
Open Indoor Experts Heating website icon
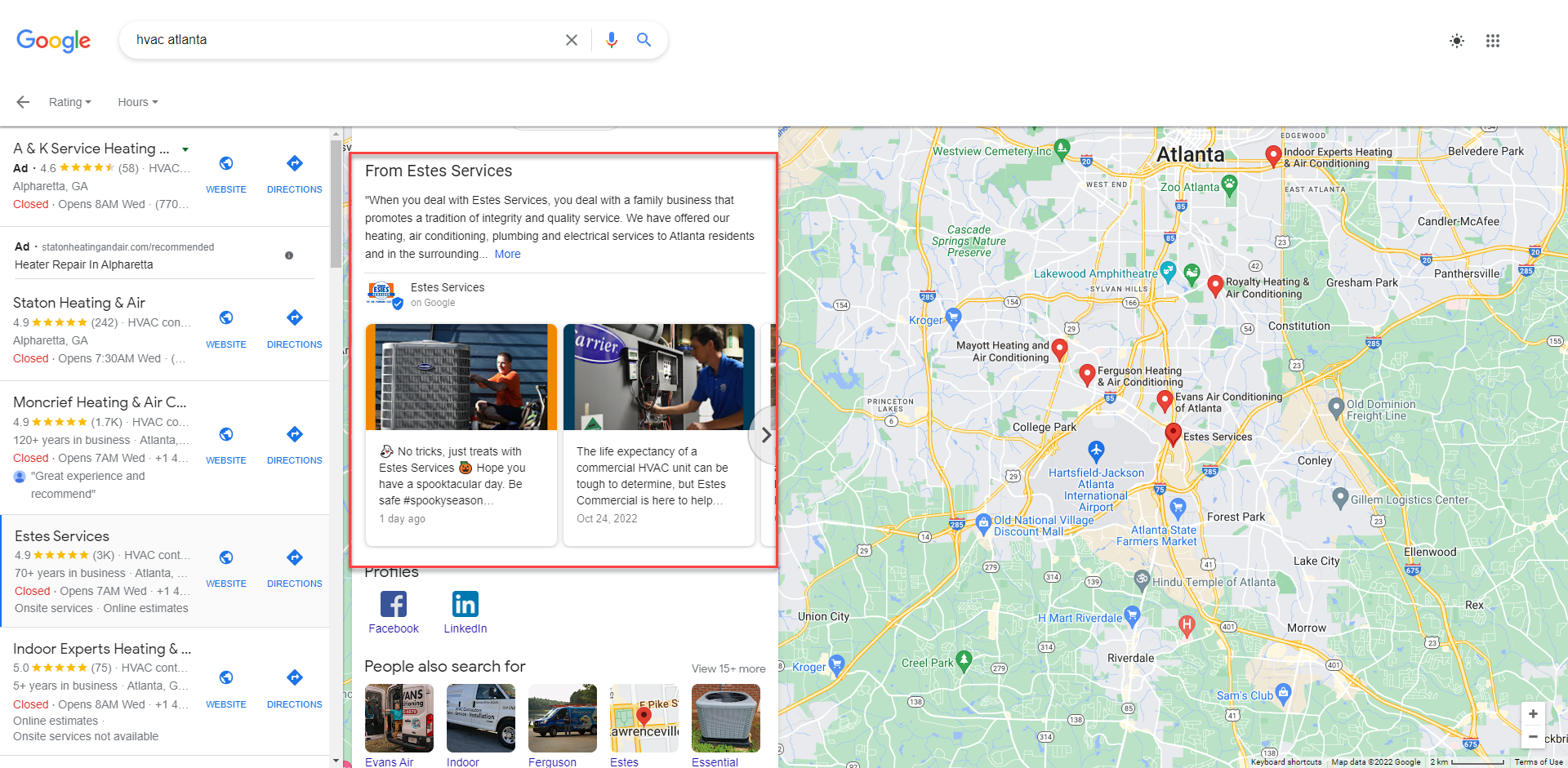pos(226,677)
